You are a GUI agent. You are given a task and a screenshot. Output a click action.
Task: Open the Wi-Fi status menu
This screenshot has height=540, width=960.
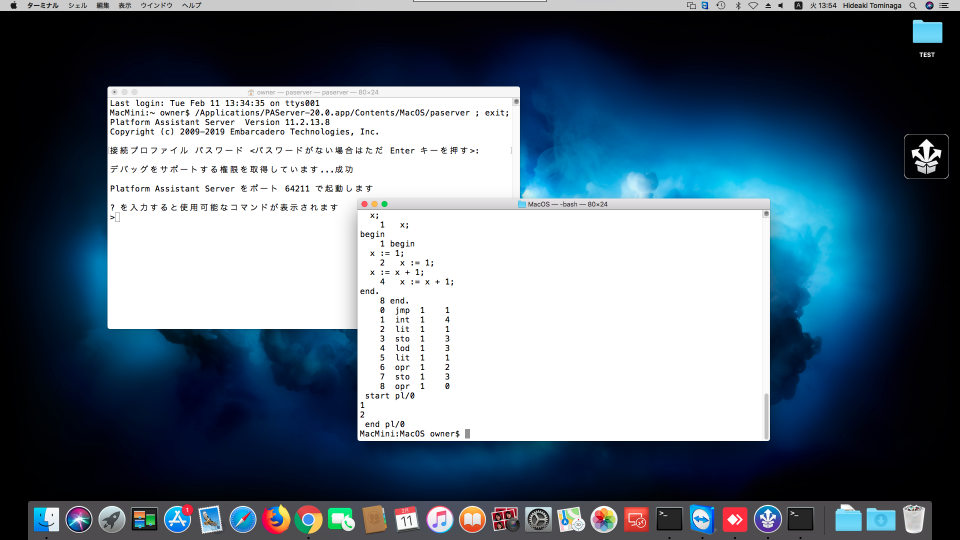[x=752, y=5]
